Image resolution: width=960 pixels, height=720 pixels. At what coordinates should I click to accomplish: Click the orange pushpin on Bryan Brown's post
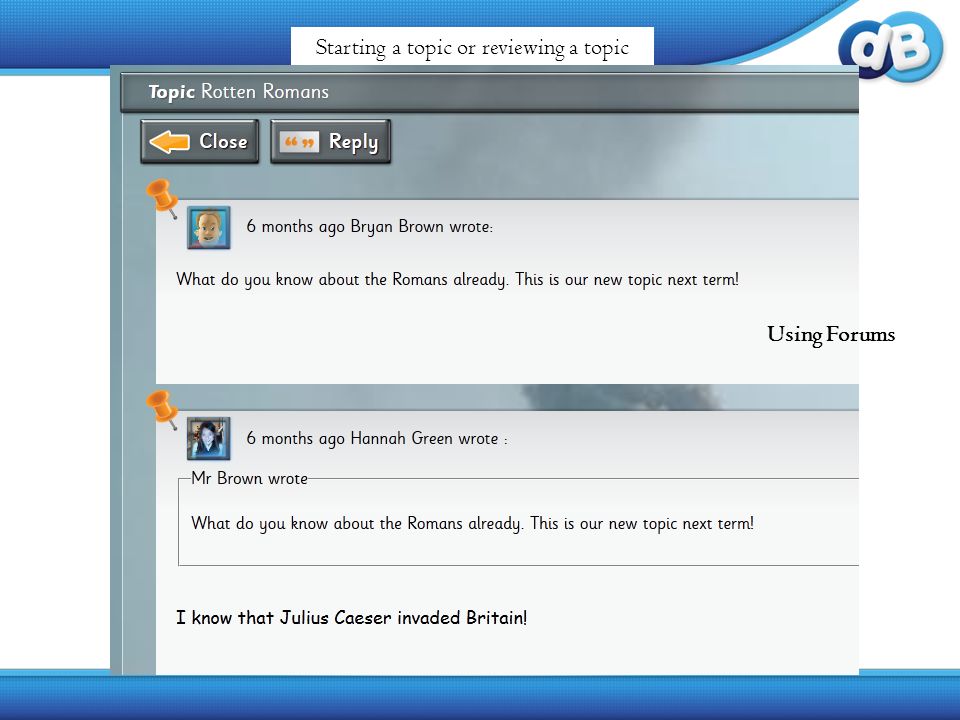[163, 198]
